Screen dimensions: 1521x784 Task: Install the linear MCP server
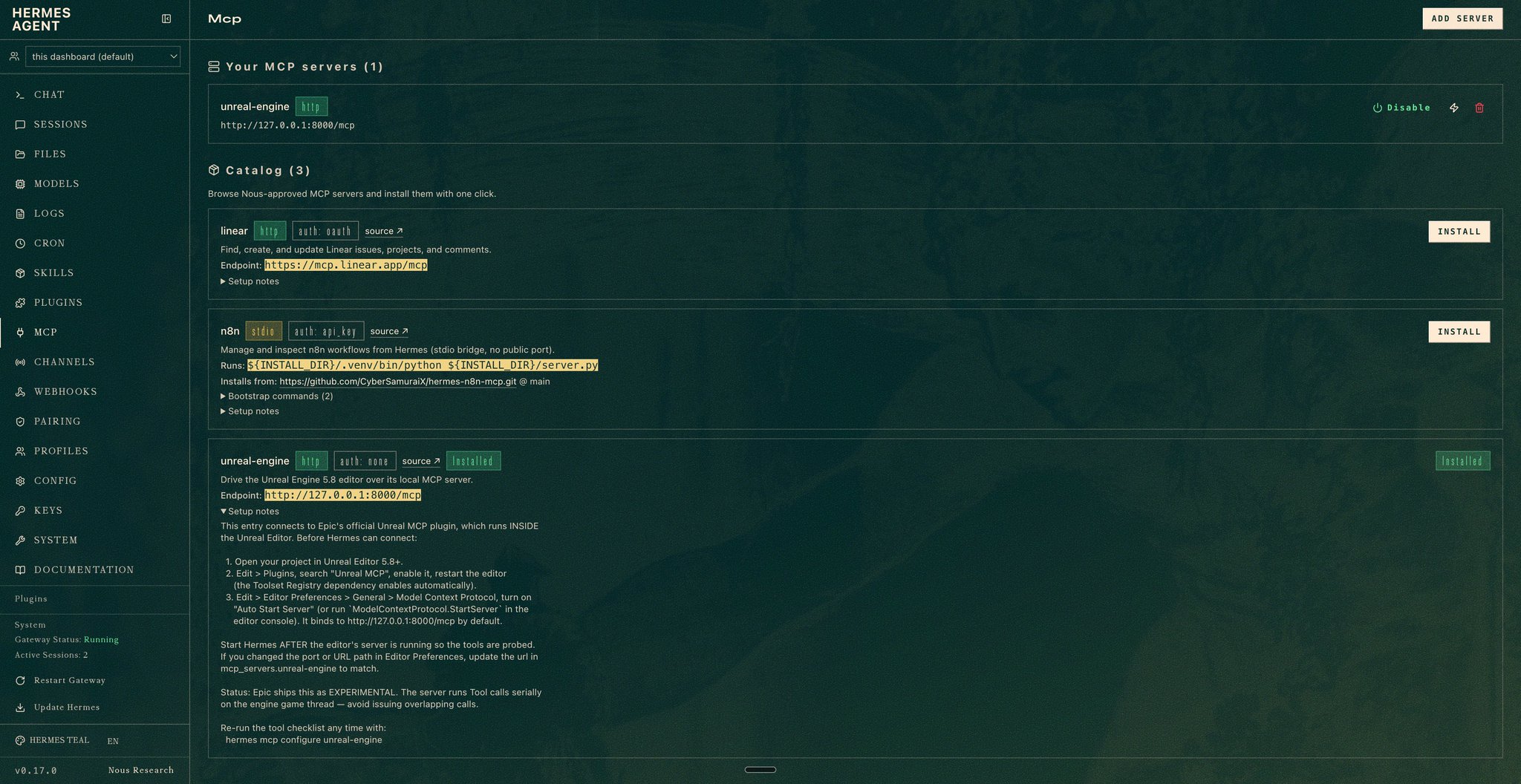[1459, 232]
